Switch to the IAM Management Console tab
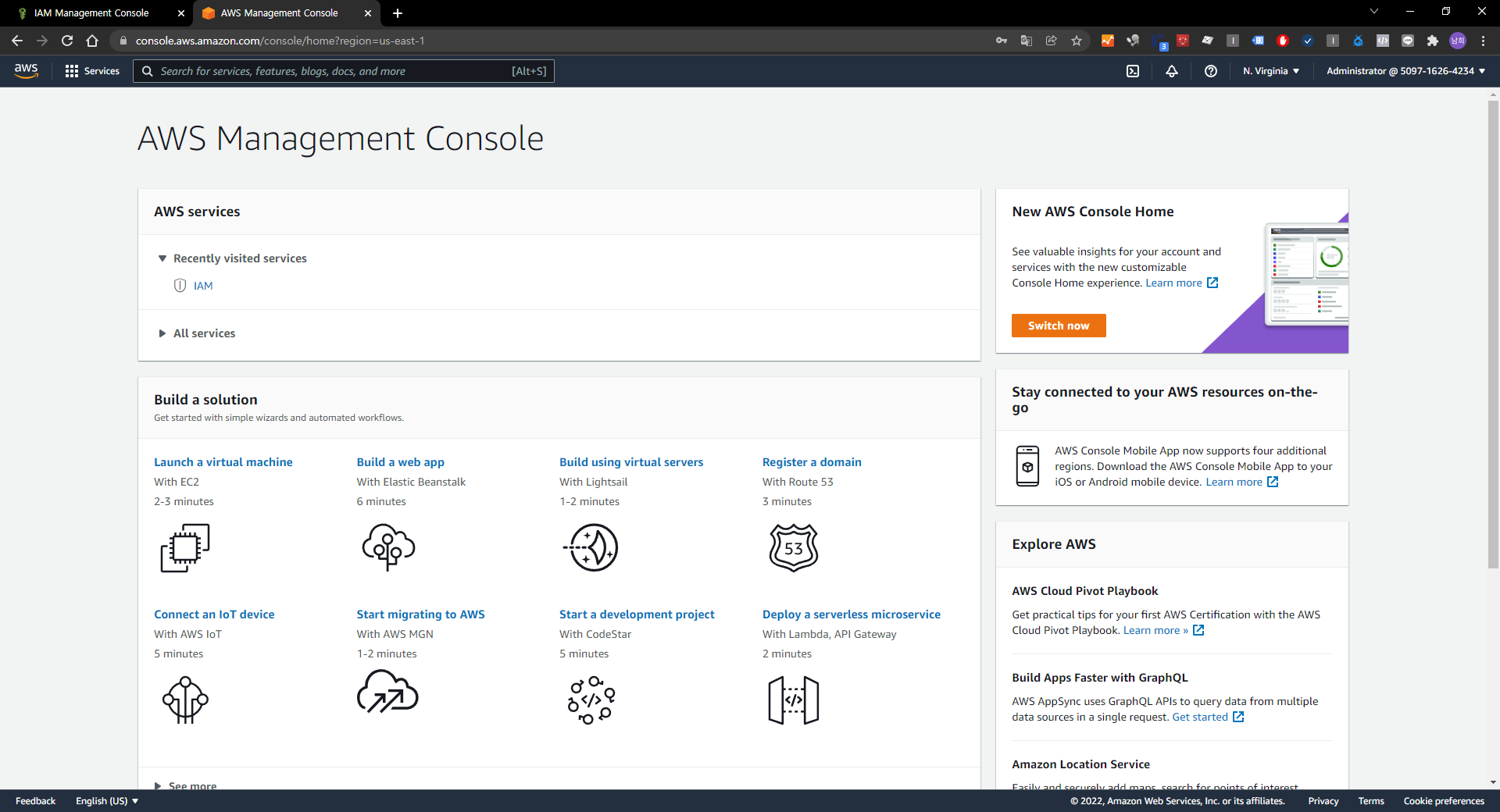 [91, 13]
